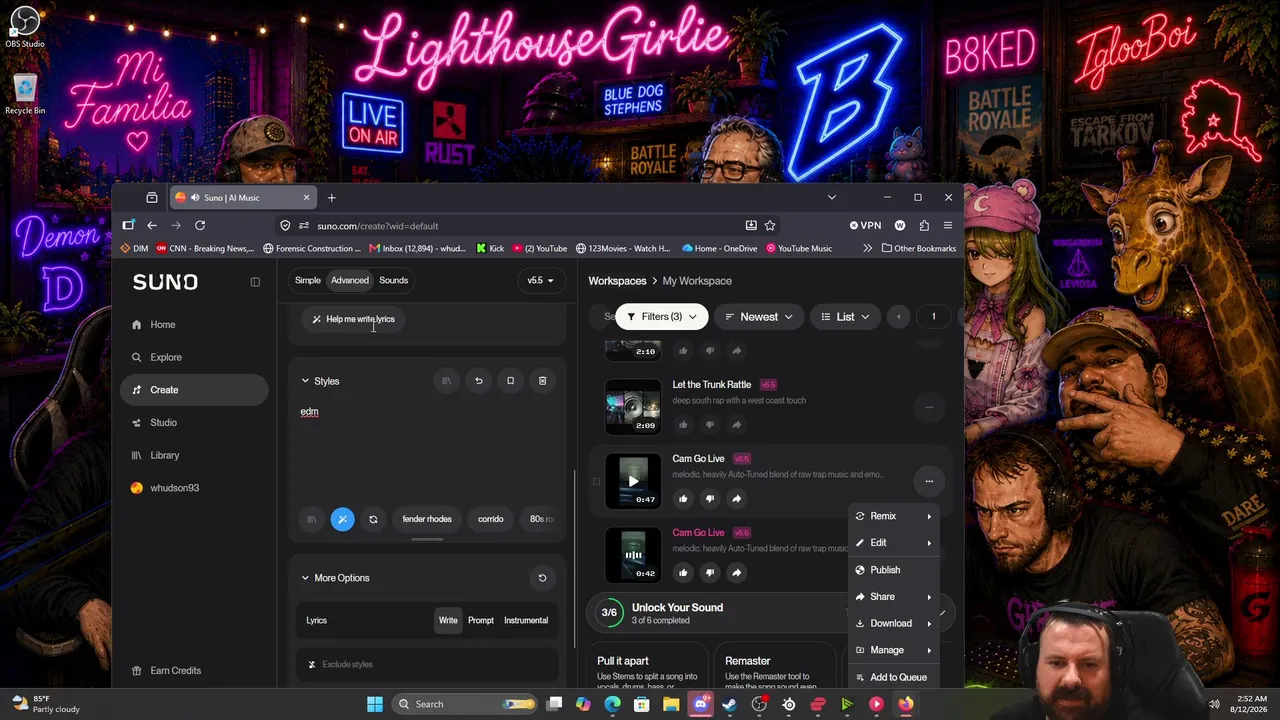
Task: Like the Cam Go Live 0:42 song
Action: pos(683,572)
